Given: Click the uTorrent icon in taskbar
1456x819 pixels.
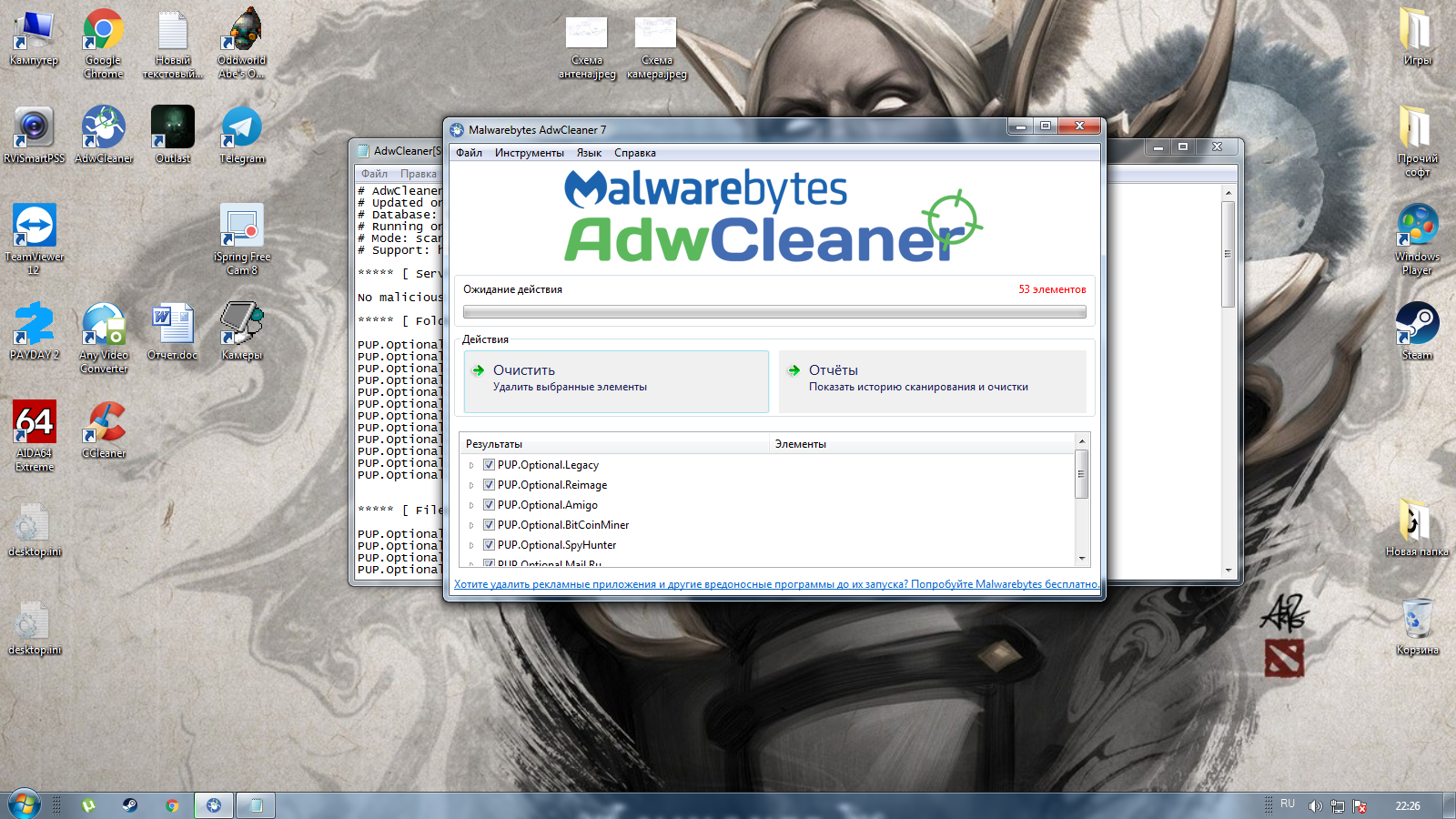Looking at the screenshot, I should (88, 805).
